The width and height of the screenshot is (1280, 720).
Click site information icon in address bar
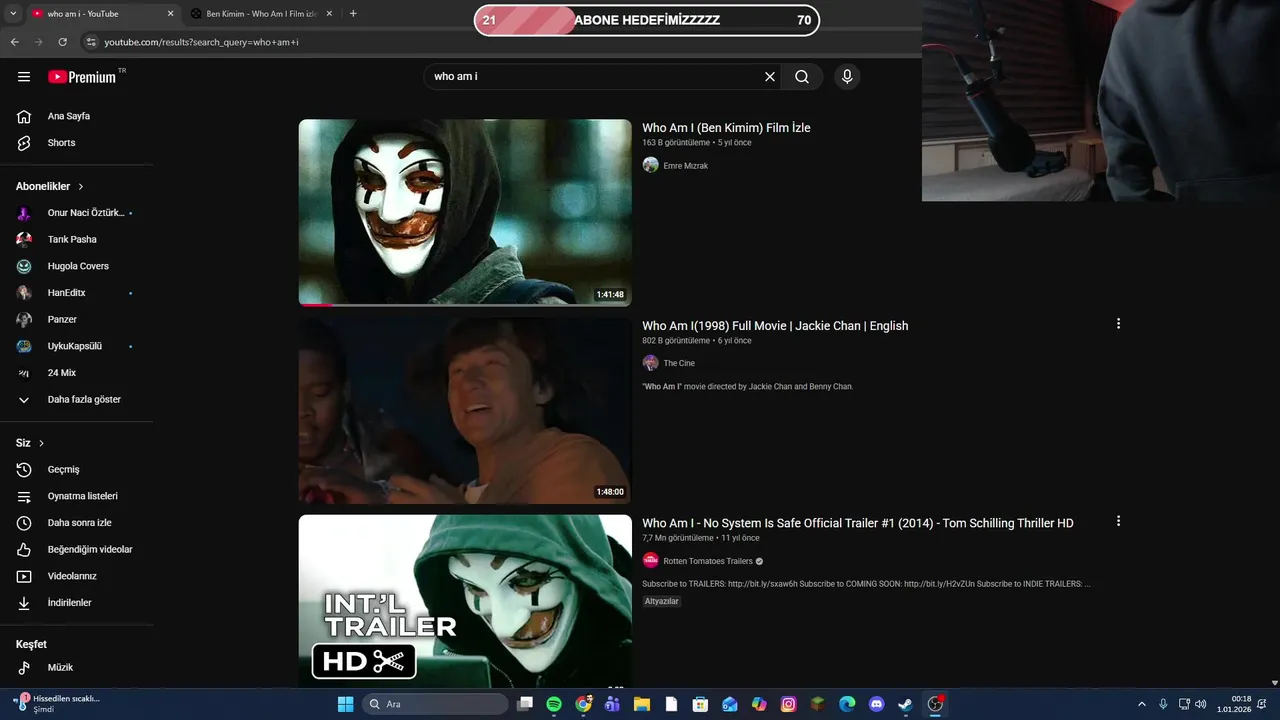click(x=90, y=42)
